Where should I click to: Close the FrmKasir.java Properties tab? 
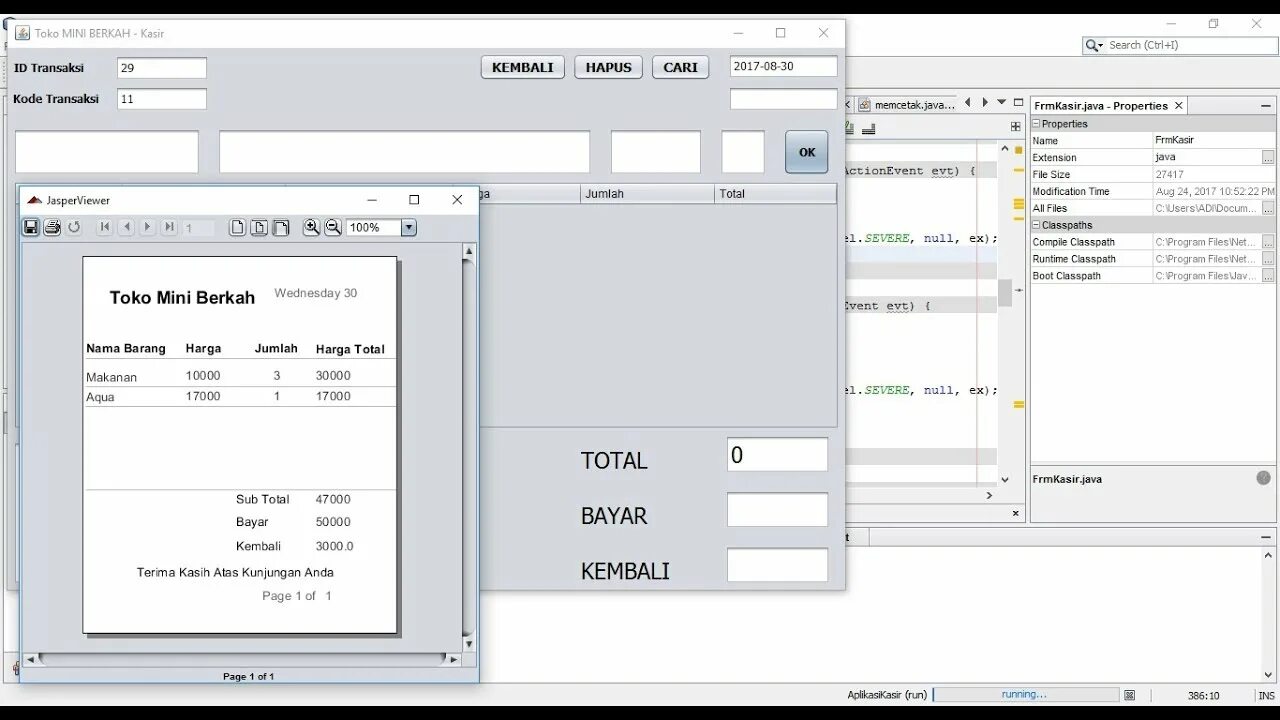click(x=1179, y=105)
